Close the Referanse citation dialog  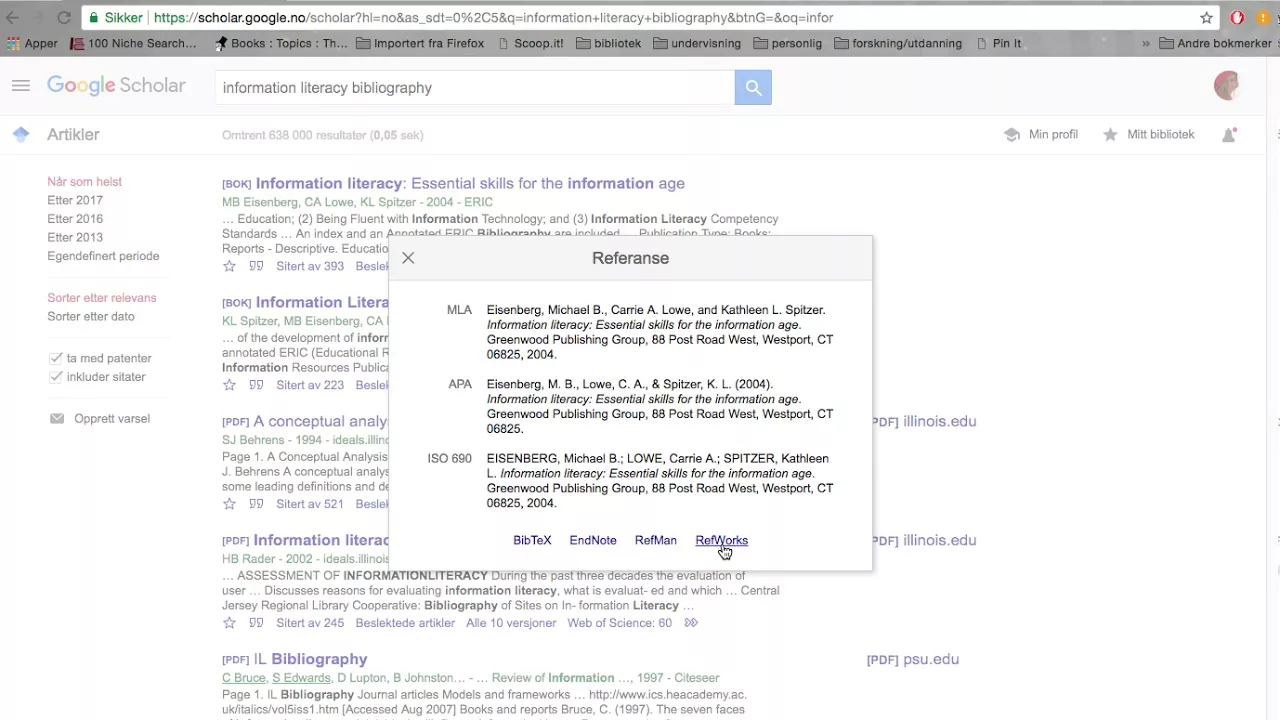(408, 258)
